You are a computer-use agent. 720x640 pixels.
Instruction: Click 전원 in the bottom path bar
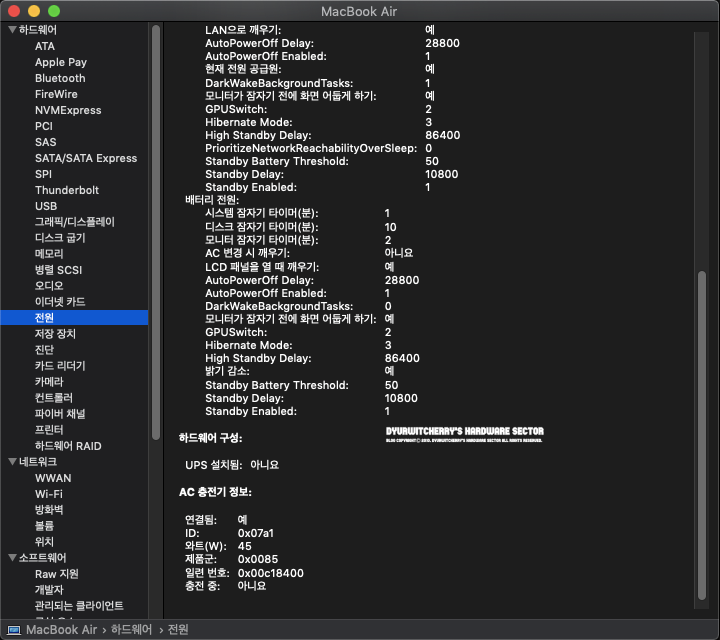point(178,629)
